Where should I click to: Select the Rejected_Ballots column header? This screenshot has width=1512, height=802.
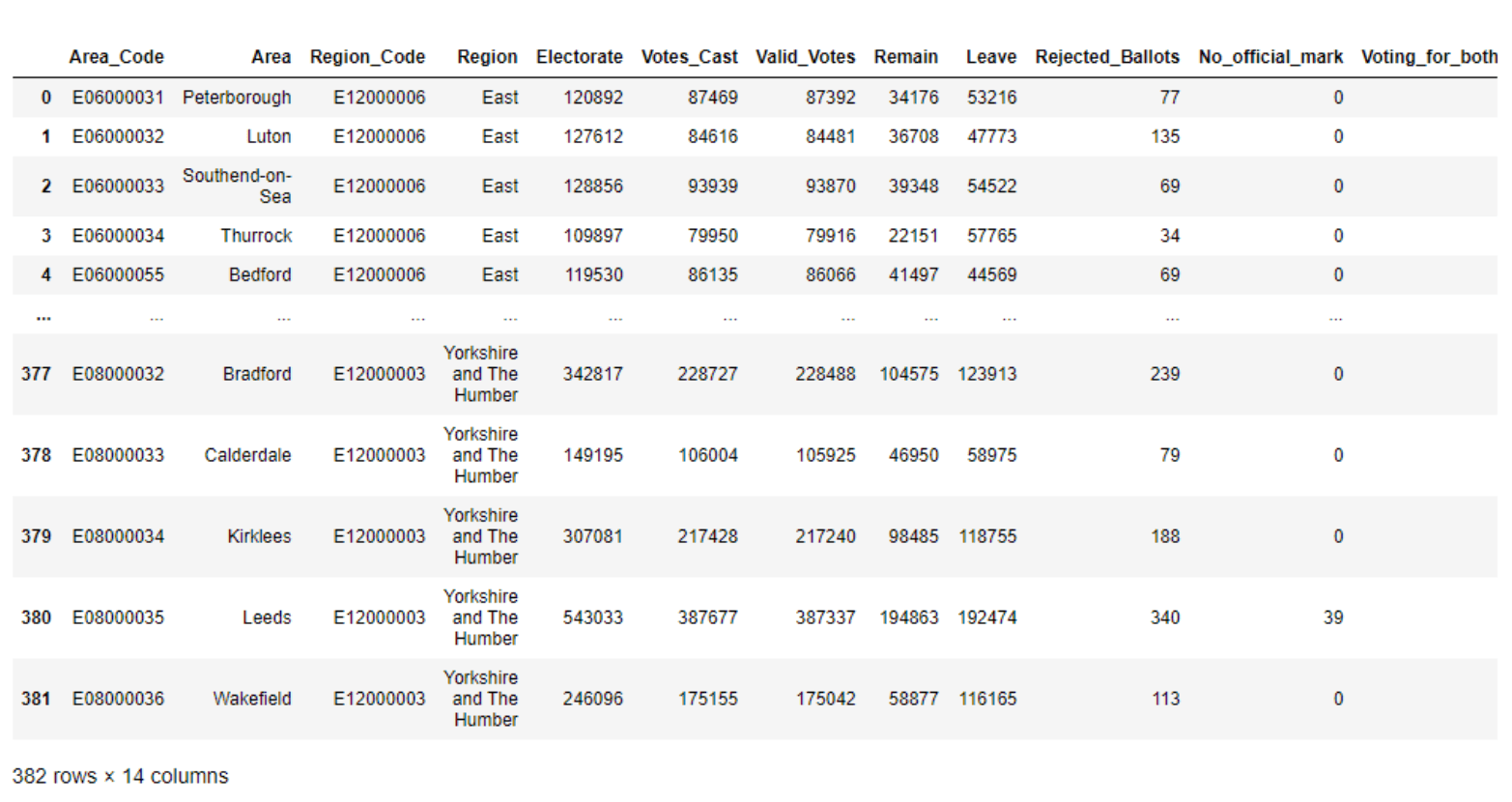tap(1107, 57)
